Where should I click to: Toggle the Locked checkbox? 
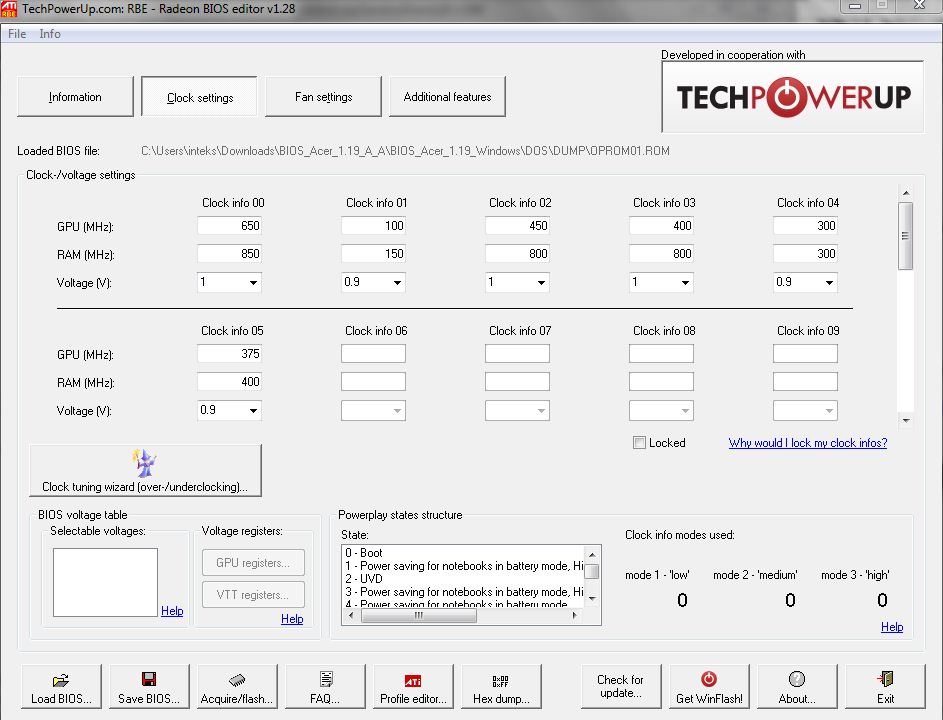(639, 443)
